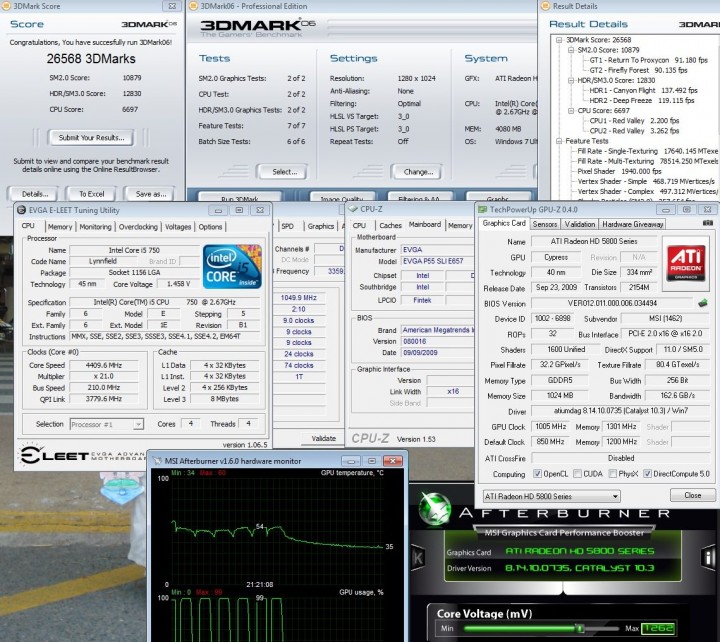The width and height of the screenshot is (720, 642).
Task: Collapse the Feature Tests tree node
Action: pyautogui.click(x=559, y=141)
